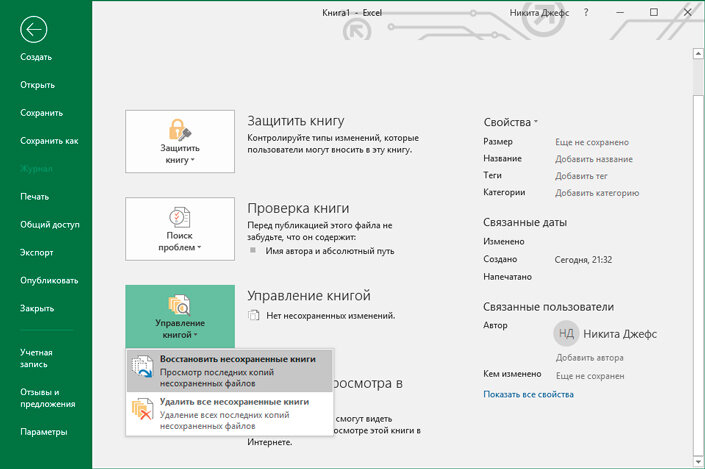Open the Поиск проблем dropdown button

(180, 229)
